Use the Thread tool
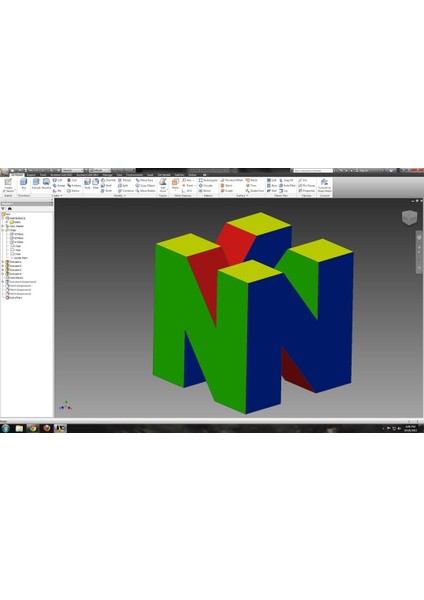The height and width of the screenshot is (600, 424). 125,180
